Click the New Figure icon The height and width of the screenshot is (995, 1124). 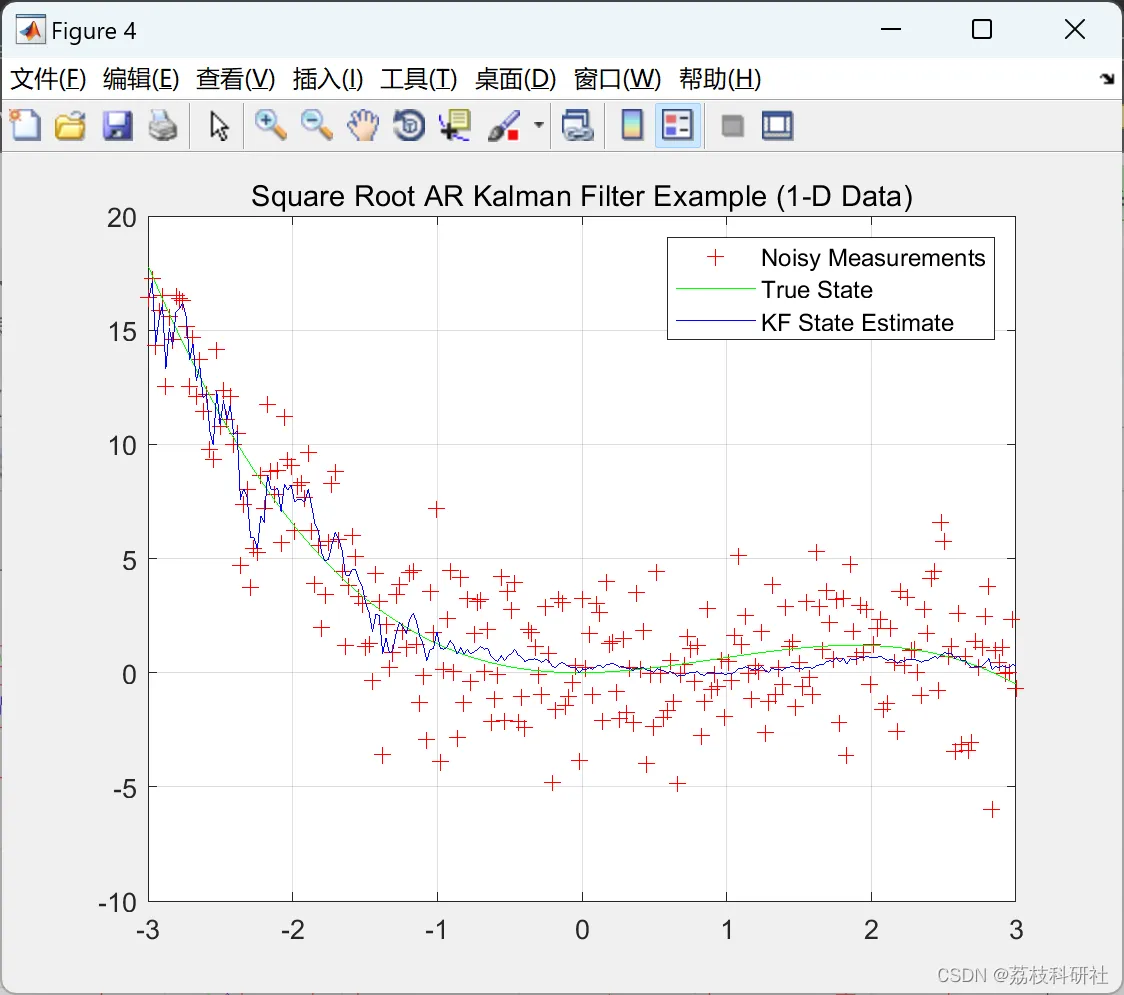[x=26, y=125]
